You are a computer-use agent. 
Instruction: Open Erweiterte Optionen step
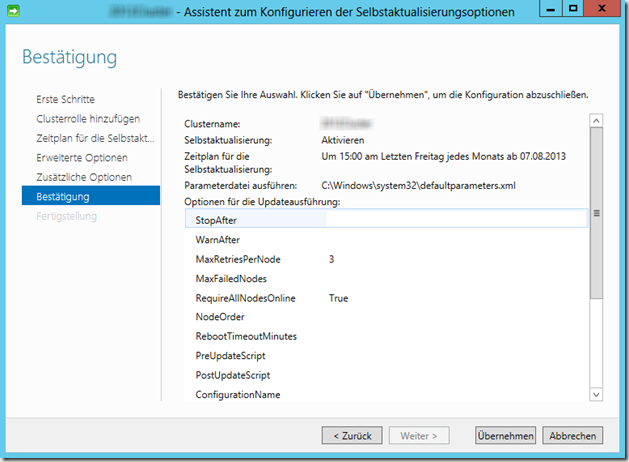coord(82,158)
